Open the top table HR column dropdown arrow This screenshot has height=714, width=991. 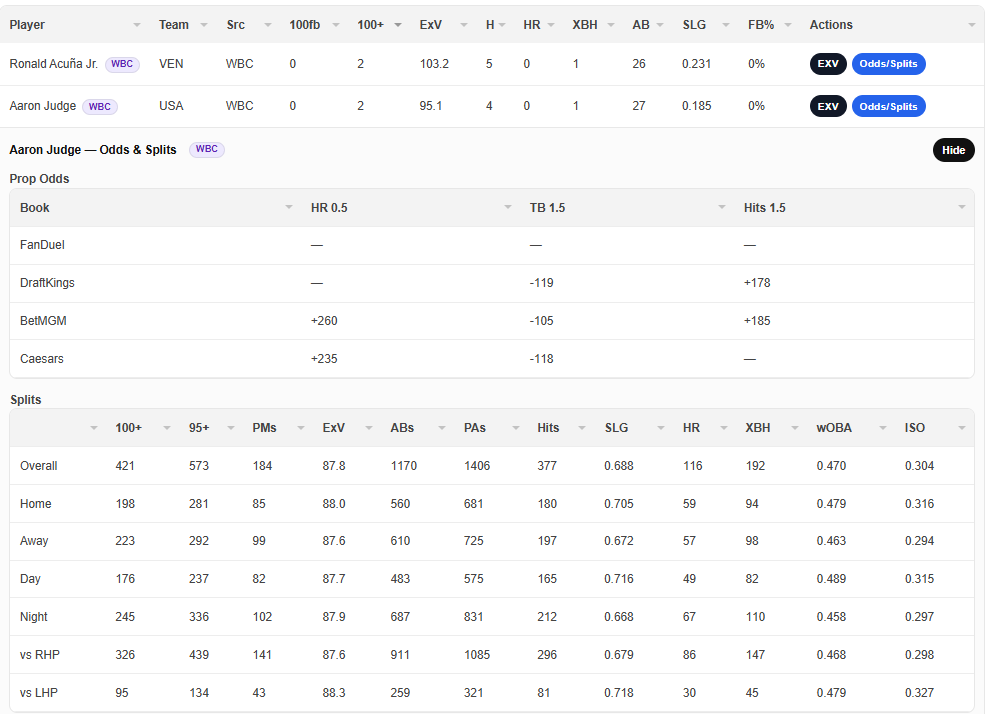click(550, 25)
